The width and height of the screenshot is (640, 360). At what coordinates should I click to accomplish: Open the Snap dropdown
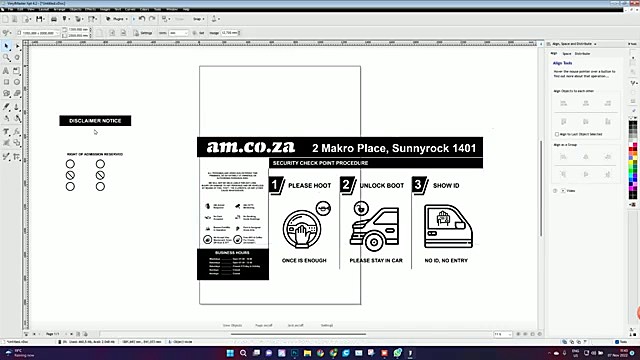199,19
